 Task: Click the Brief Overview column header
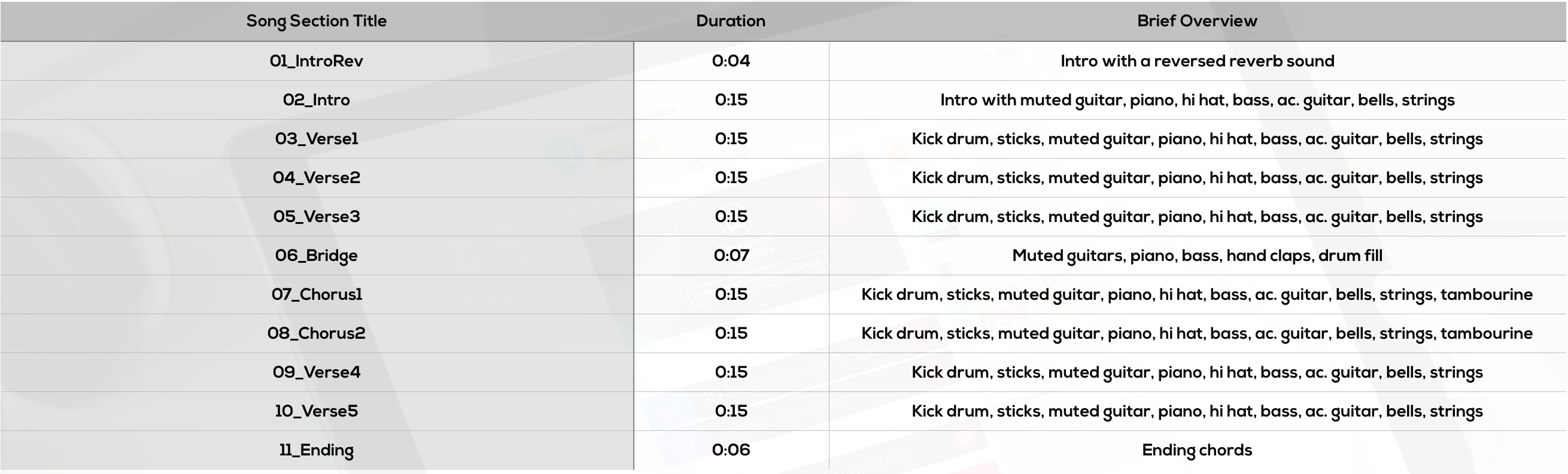pos(1197,21)
